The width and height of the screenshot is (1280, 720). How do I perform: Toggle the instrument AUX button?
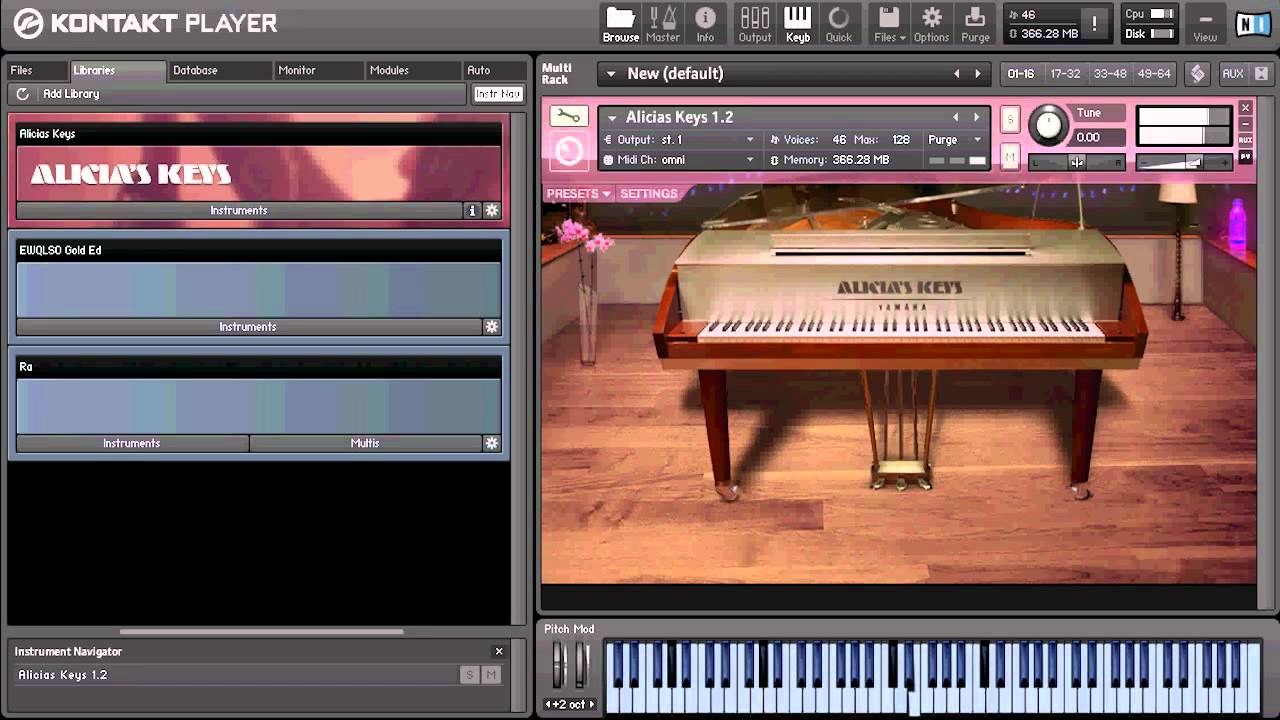click(1245, 140)
